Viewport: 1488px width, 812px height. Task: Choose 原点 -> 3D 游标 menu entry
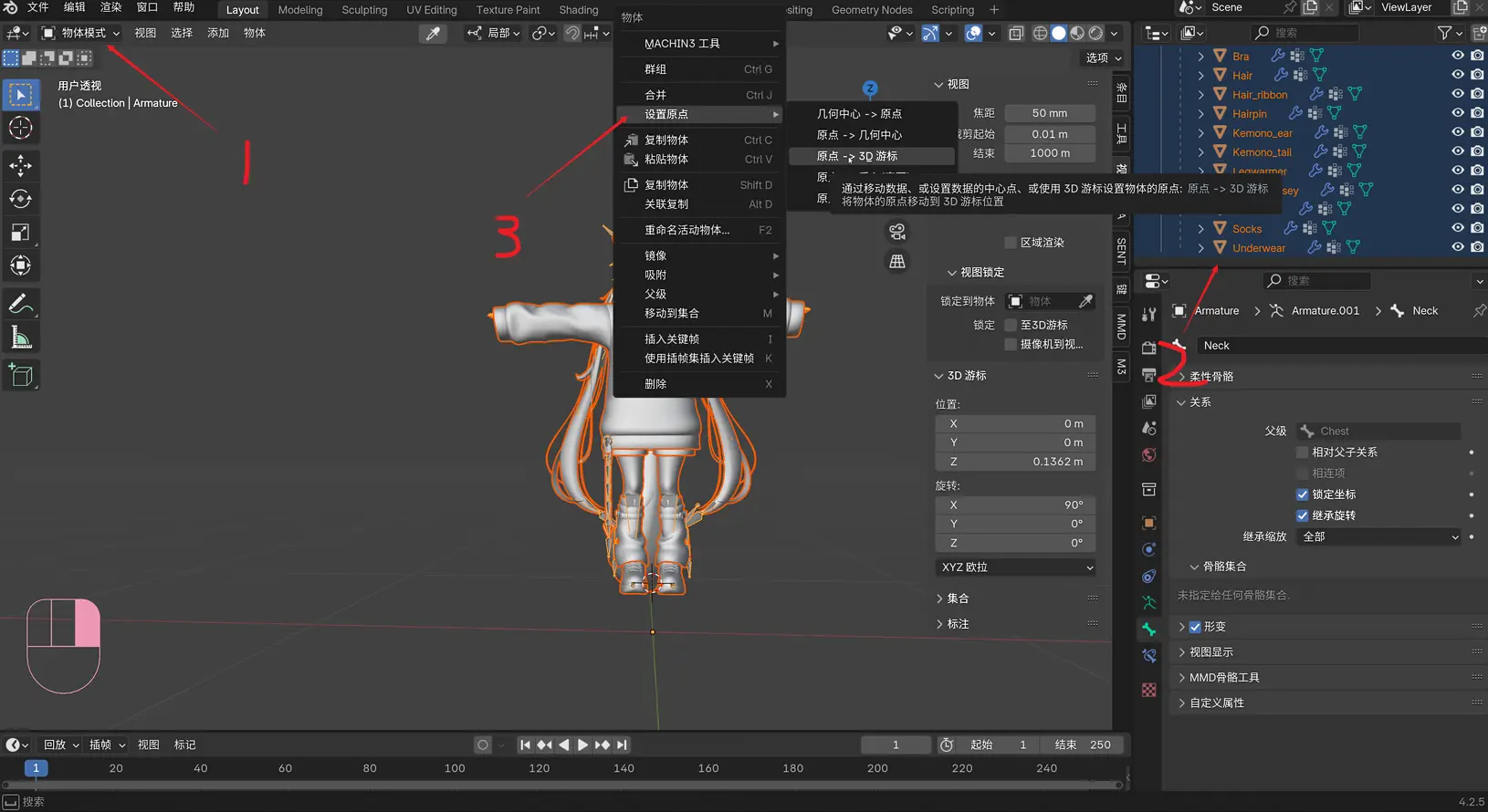coord(857,156)
